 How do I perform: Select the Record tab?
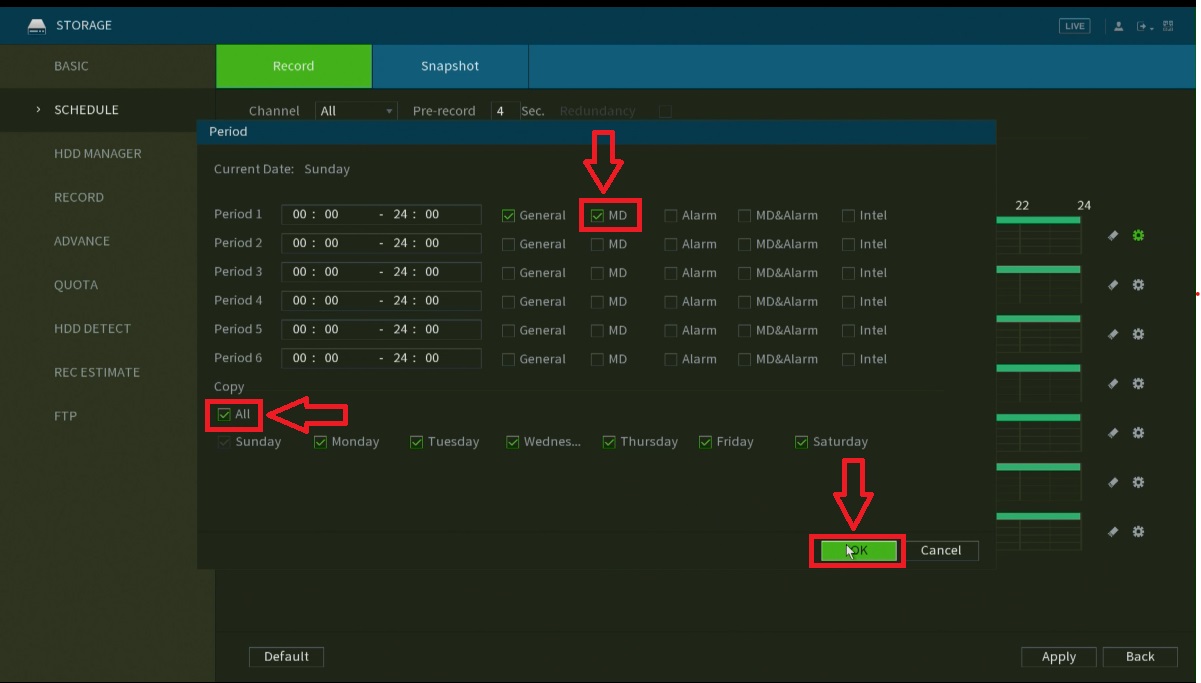pyautogui.click(x=294, y=66)
